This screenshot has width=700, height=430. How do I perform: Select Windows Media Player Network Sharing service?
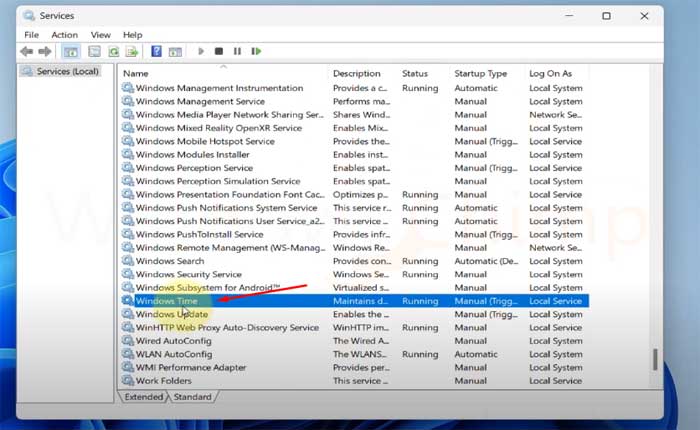click(230, 115)
